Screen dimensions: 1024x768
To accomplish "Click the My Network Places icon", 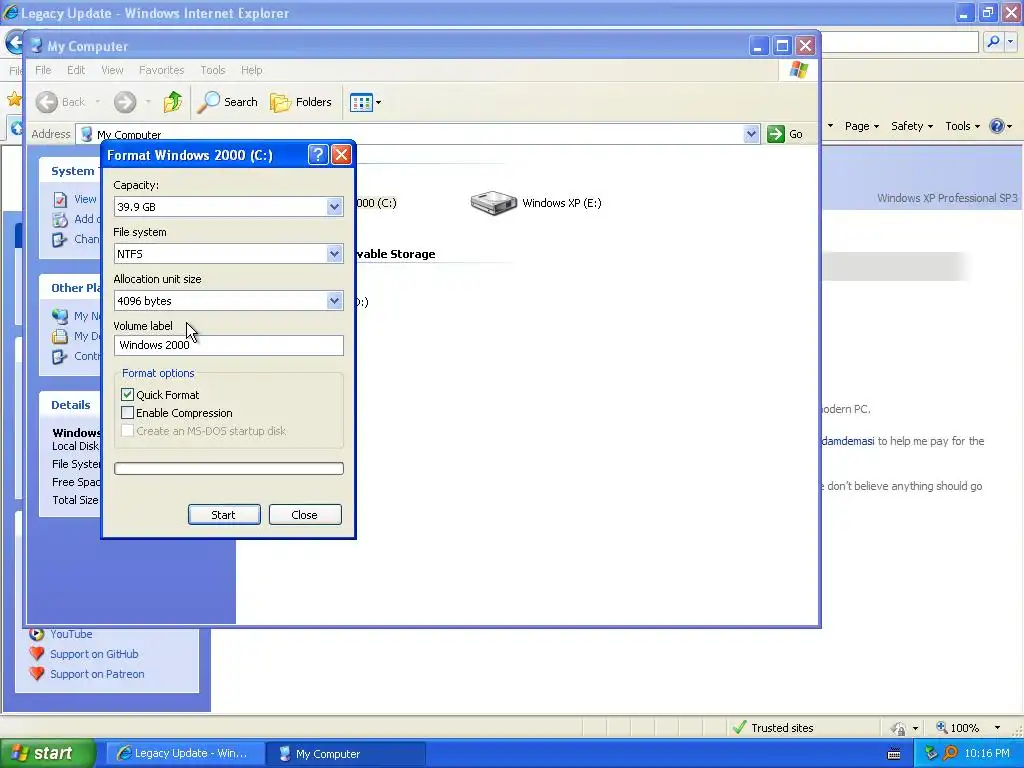I will pyautogui.click(x=60, y=316).
